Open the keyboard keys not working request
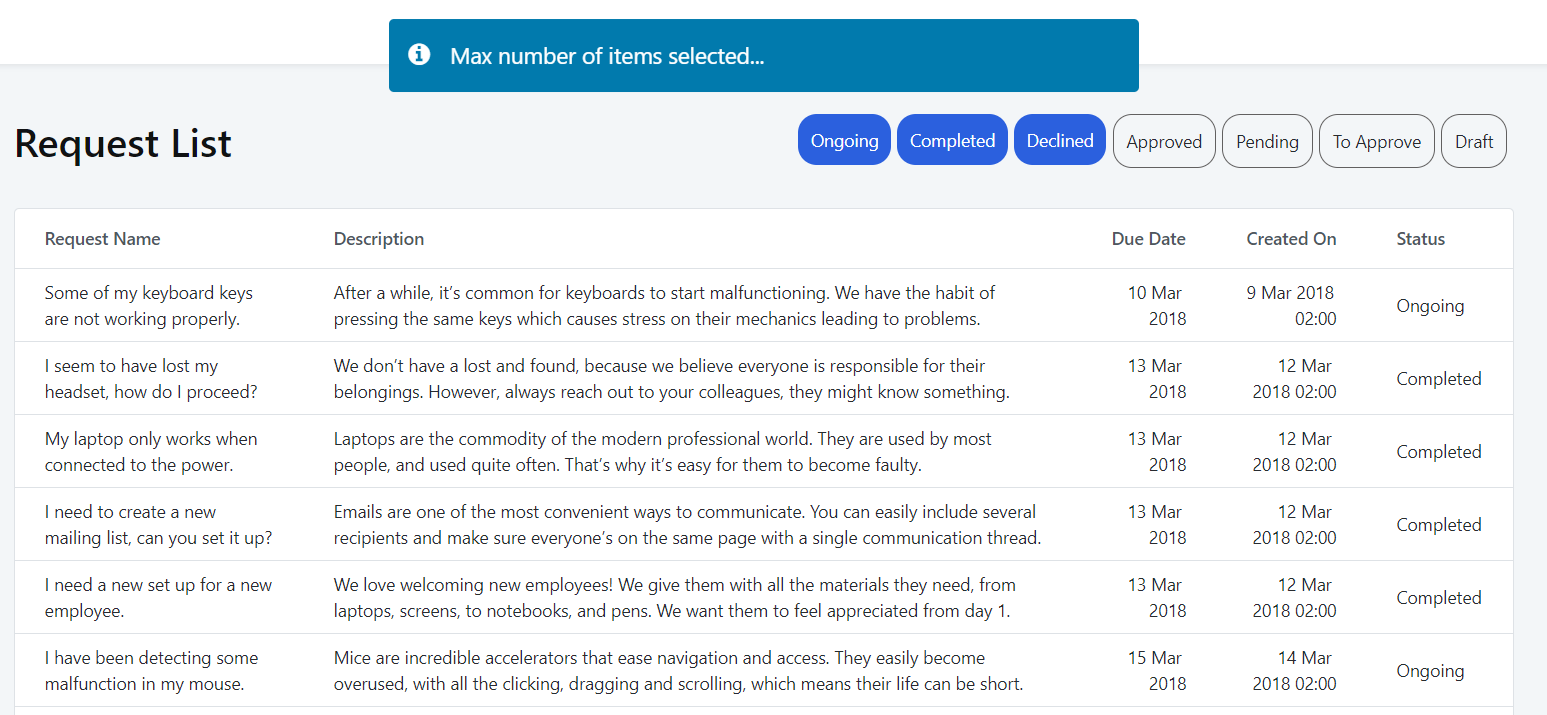This screenshot has width=1547, height=715. (149, 306)
